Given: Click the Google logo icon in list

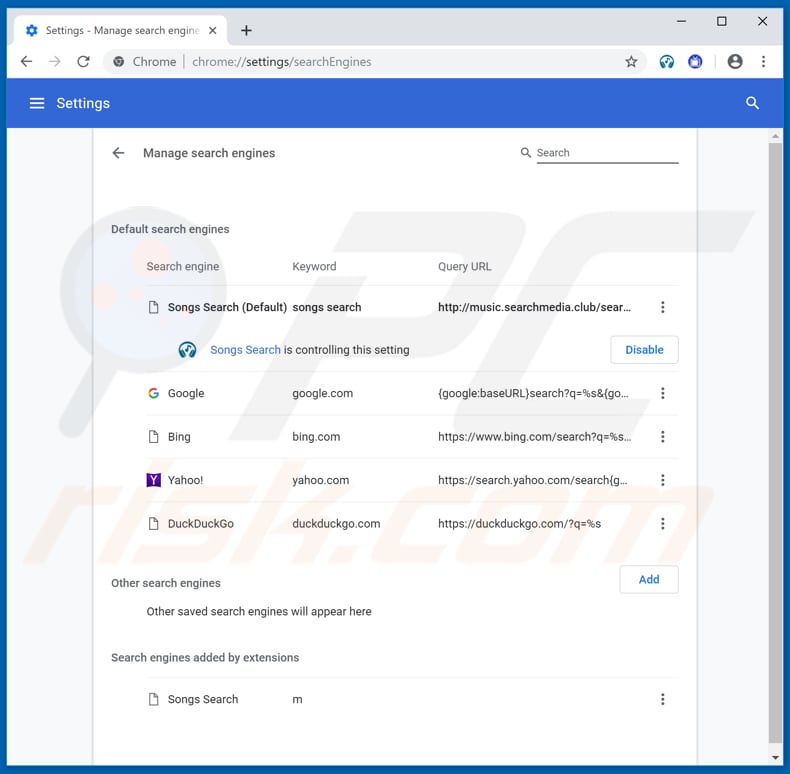Looking at the screenshot, I should [154, 393].
